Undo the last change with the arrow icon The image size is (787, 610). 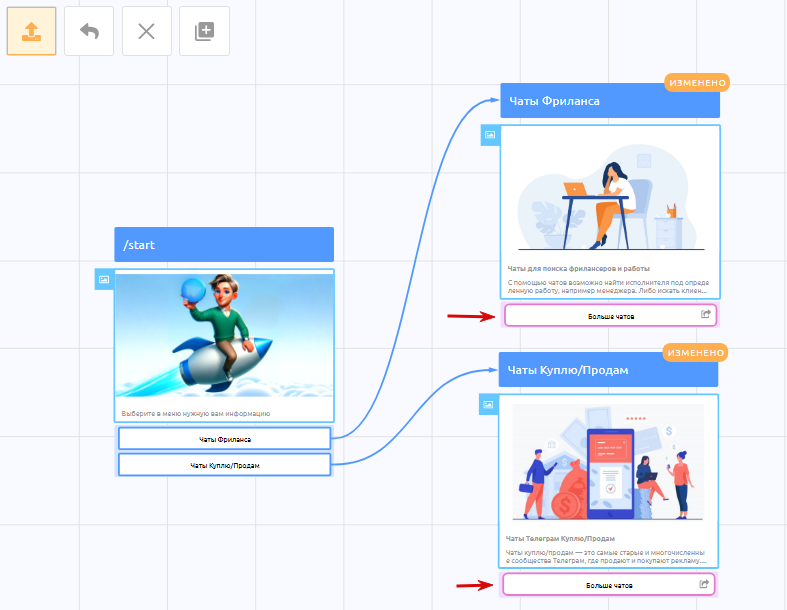(x=89, y=31)
